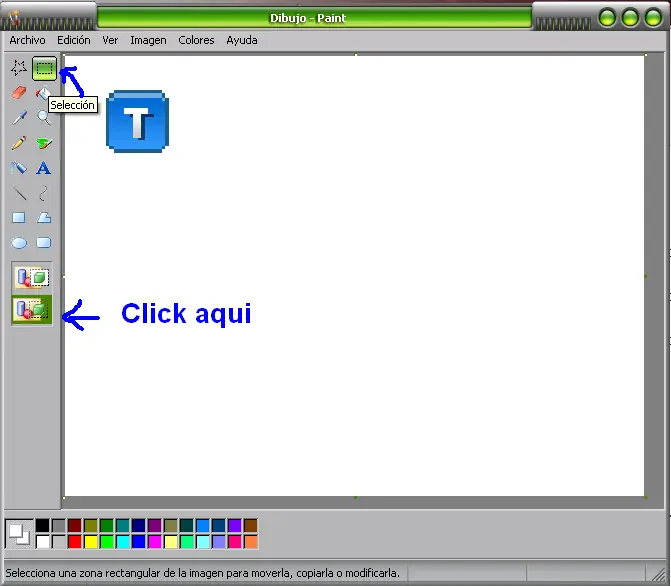Choose the bright red swatch
Image resolution: width=671 pixels, height=586 pixels.
(x=74, y=542)
